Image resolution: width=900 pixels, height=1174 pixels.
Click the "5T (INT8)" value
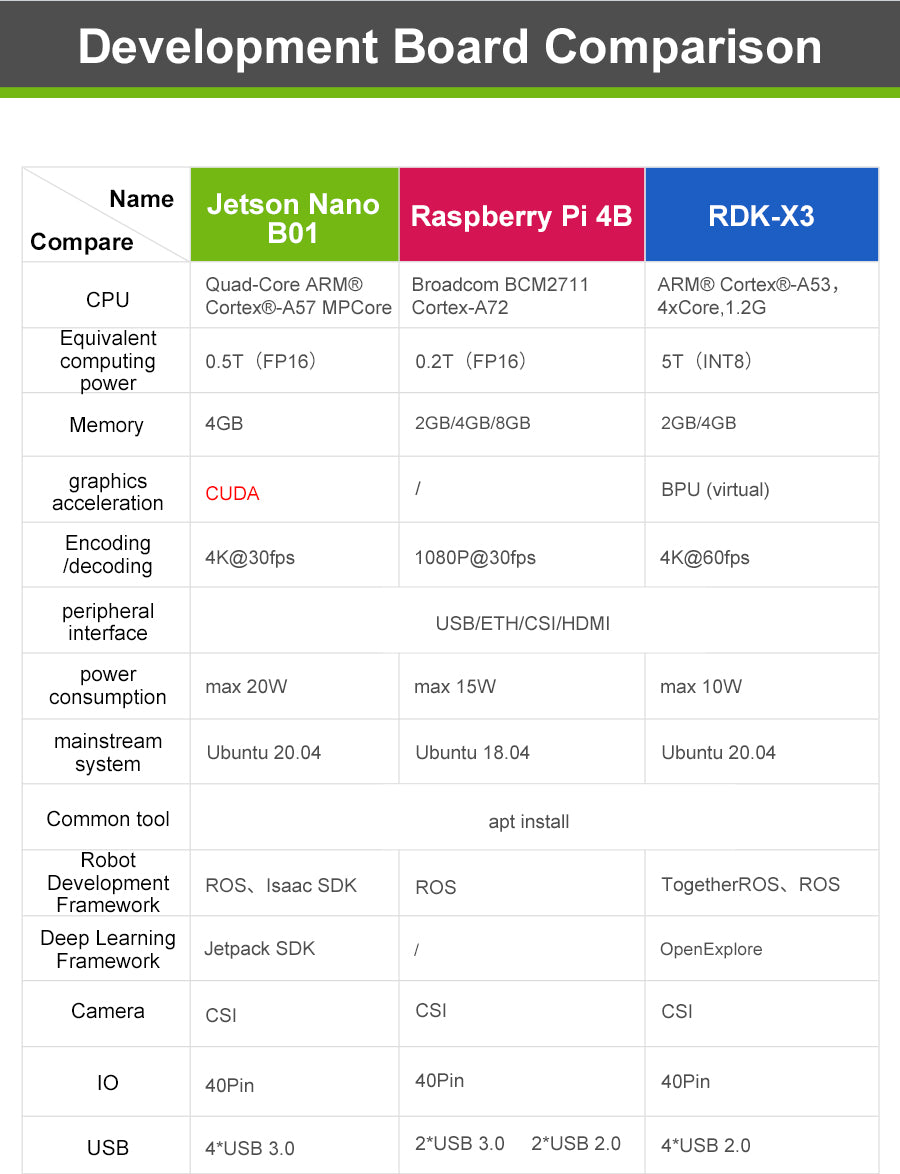click(x=706, y=361)
